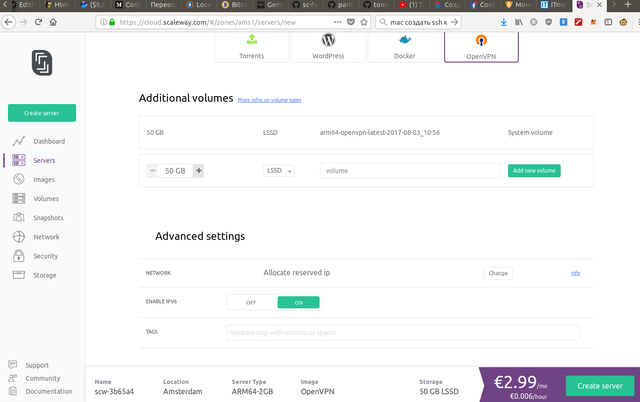Open the Storage section
The width and height of the screenshot is (640, 402).
tap(44, 275)
